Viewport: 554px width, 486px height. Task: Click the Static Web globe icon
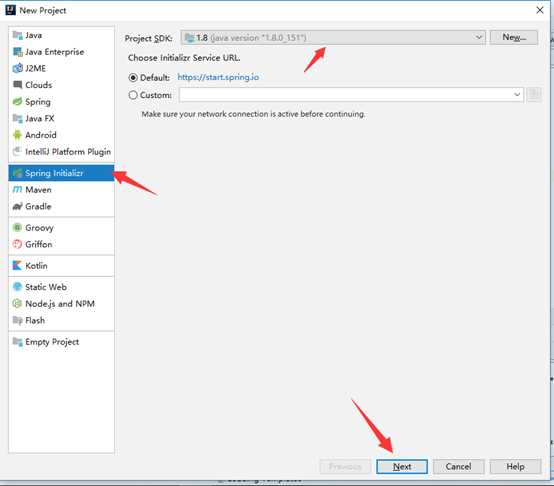[17, 287]
